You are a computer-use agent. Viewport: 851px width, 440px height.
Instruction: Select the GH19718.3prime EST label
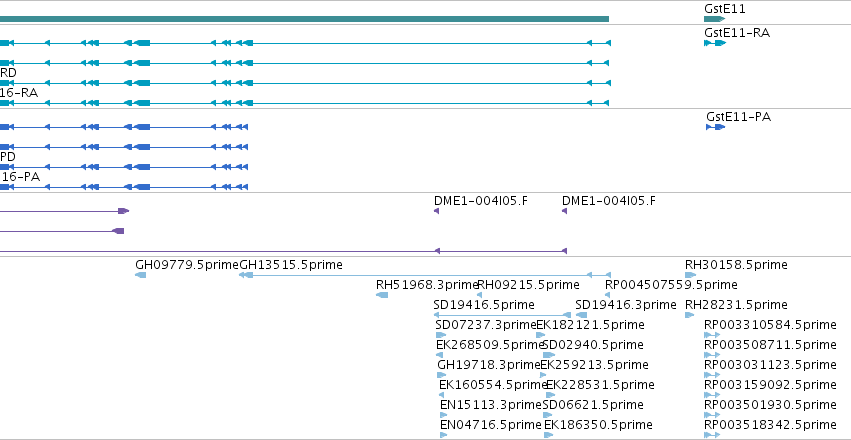tap(488, 365)
